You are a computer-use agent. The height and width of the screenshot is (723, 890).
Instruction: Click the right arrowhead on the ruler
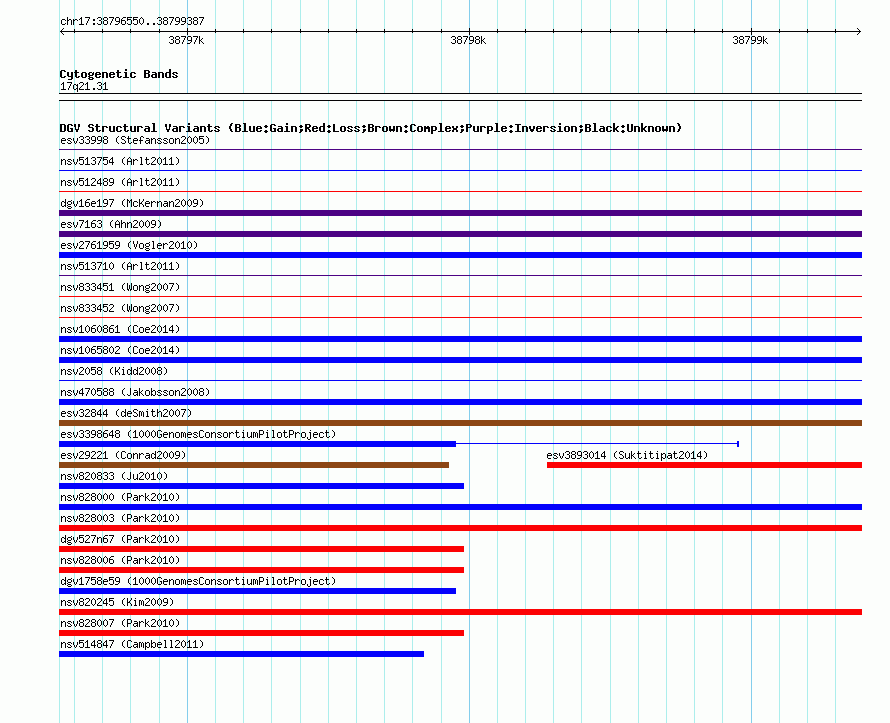859,31
